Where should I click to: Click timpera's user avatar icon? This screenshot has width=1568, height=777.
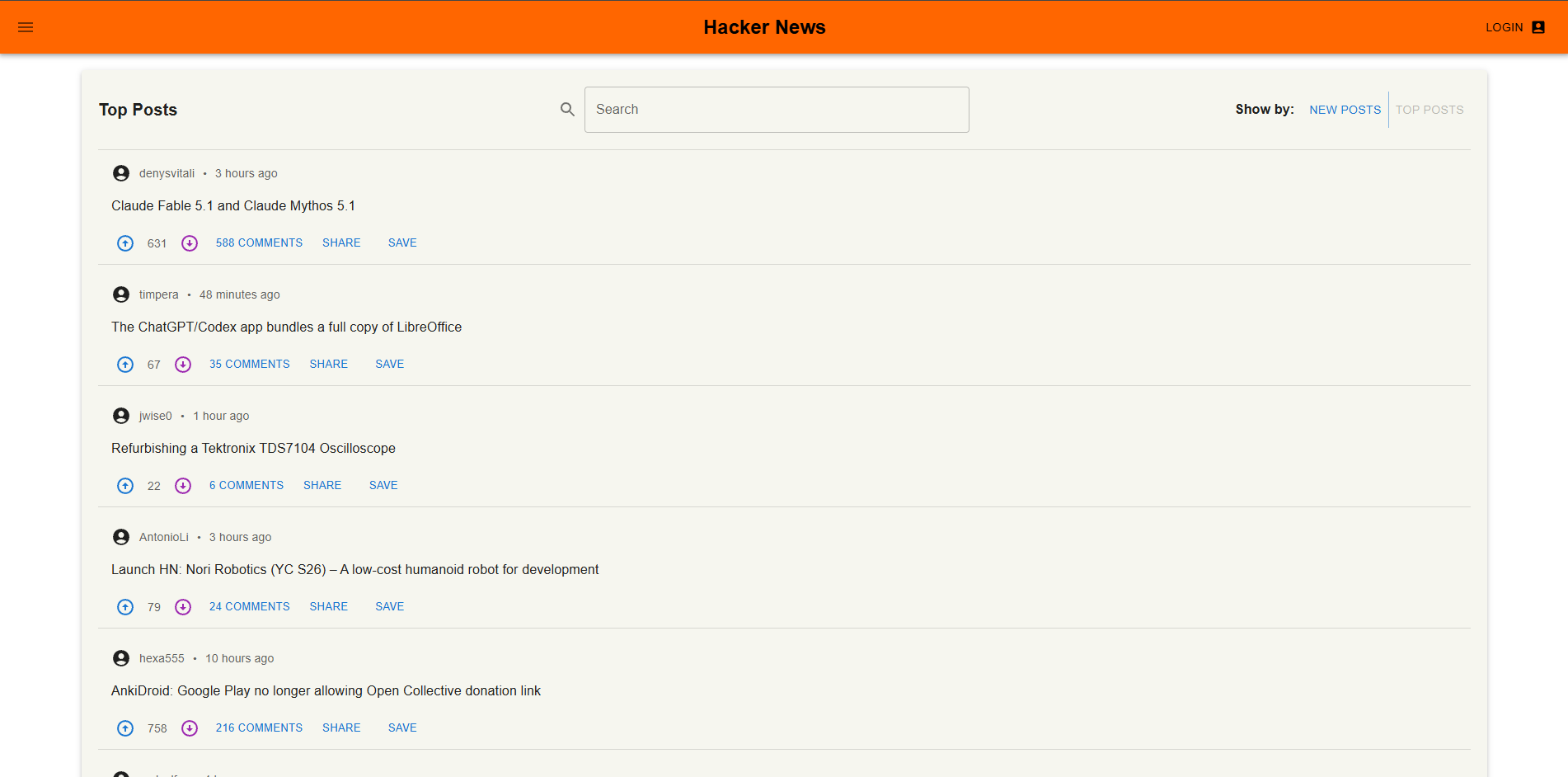point(121,294)
